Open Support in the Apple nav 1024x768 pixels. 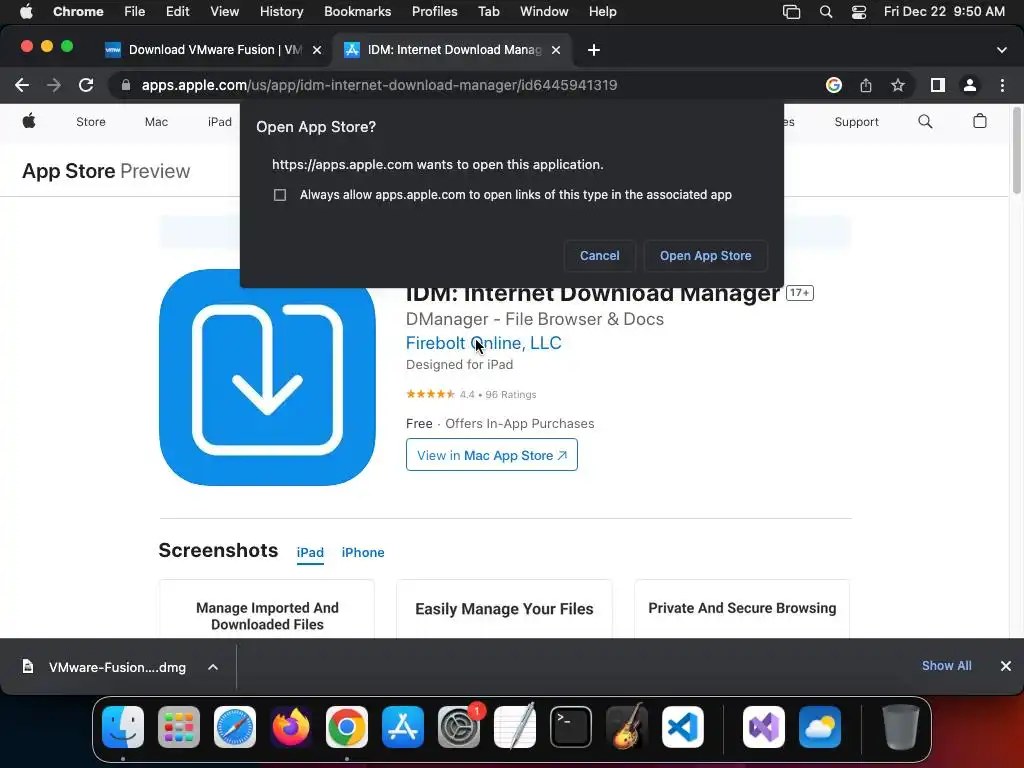pyautogui.click(x=856, y=122)
